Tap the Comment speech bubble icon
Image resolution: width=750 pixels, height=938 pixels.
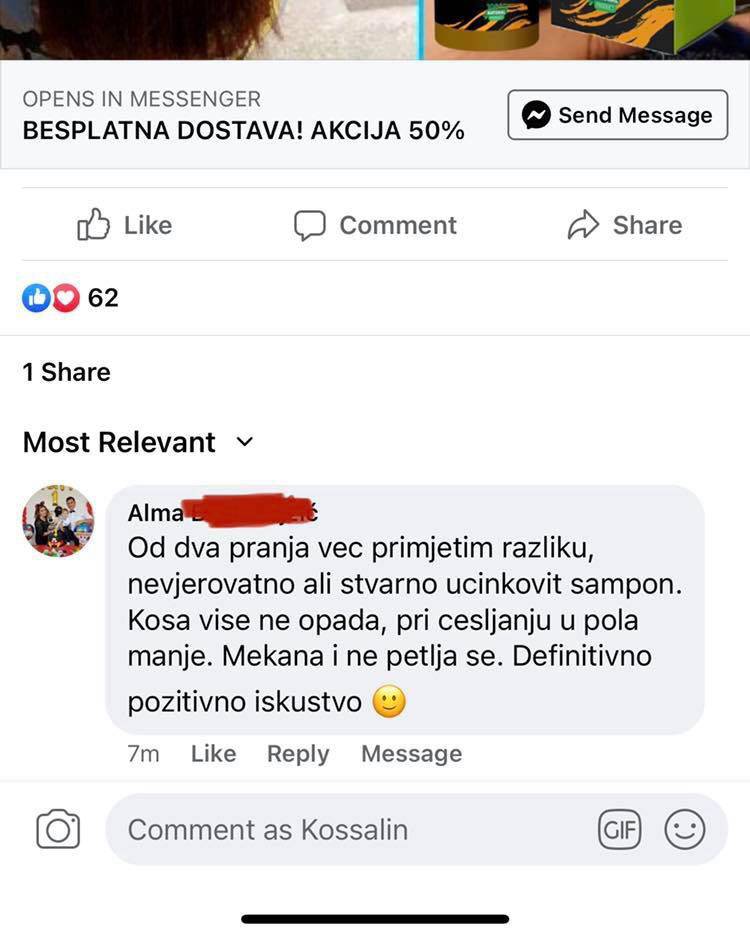coord(310,225)
